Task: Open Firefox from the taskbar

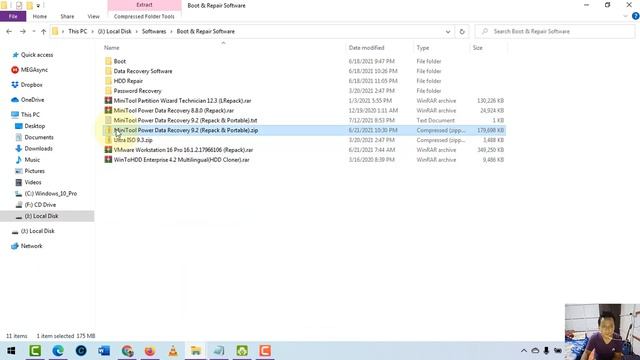Action: (150, 351)
